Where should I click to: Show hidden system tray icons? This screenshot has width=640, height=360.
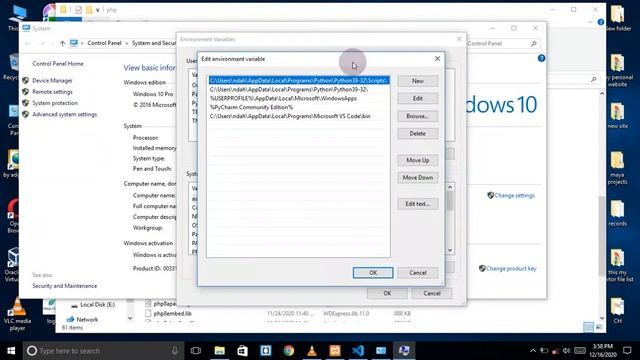[533, 351]
